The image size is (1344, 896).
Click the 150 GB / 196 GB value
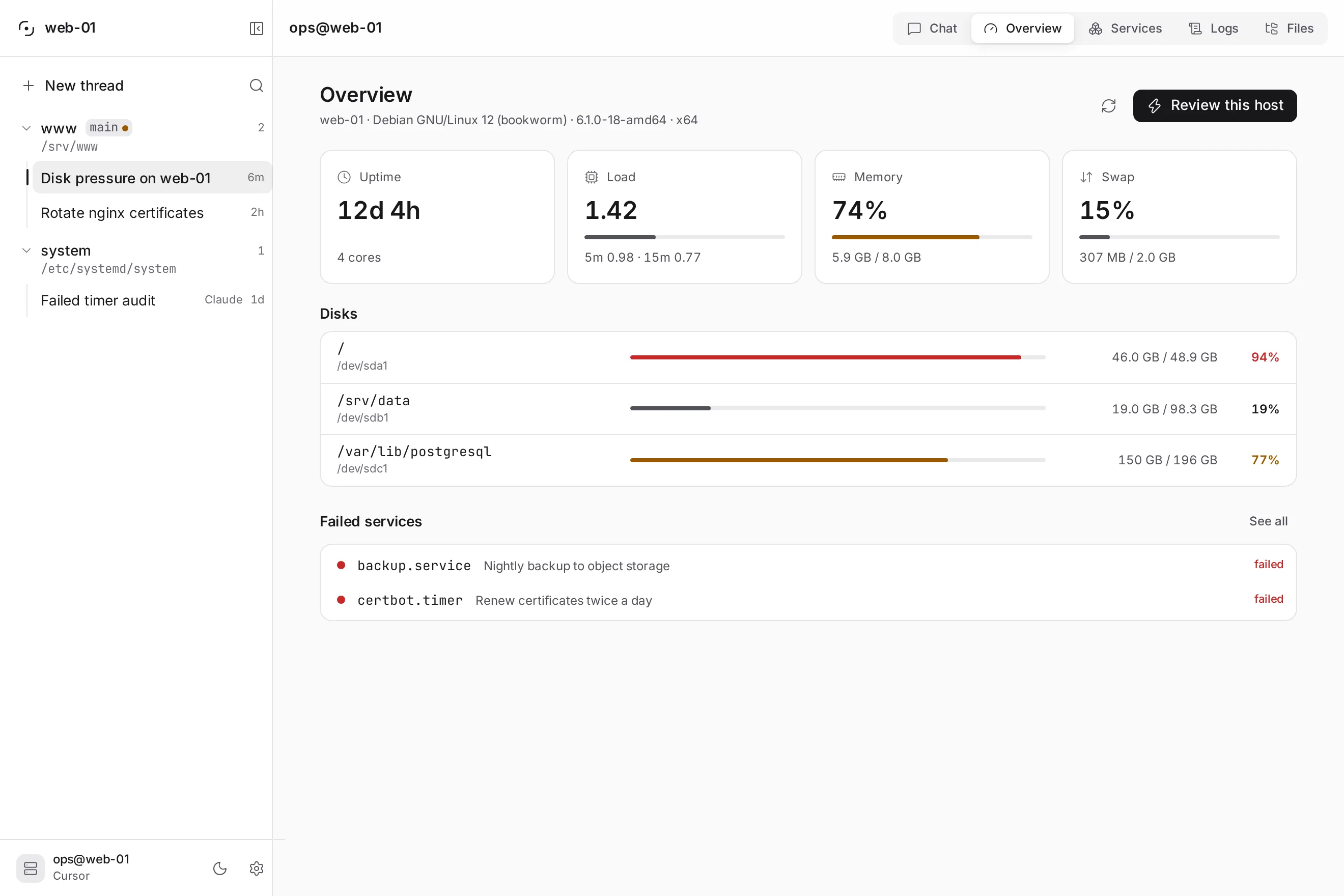tap(1167, 460)
